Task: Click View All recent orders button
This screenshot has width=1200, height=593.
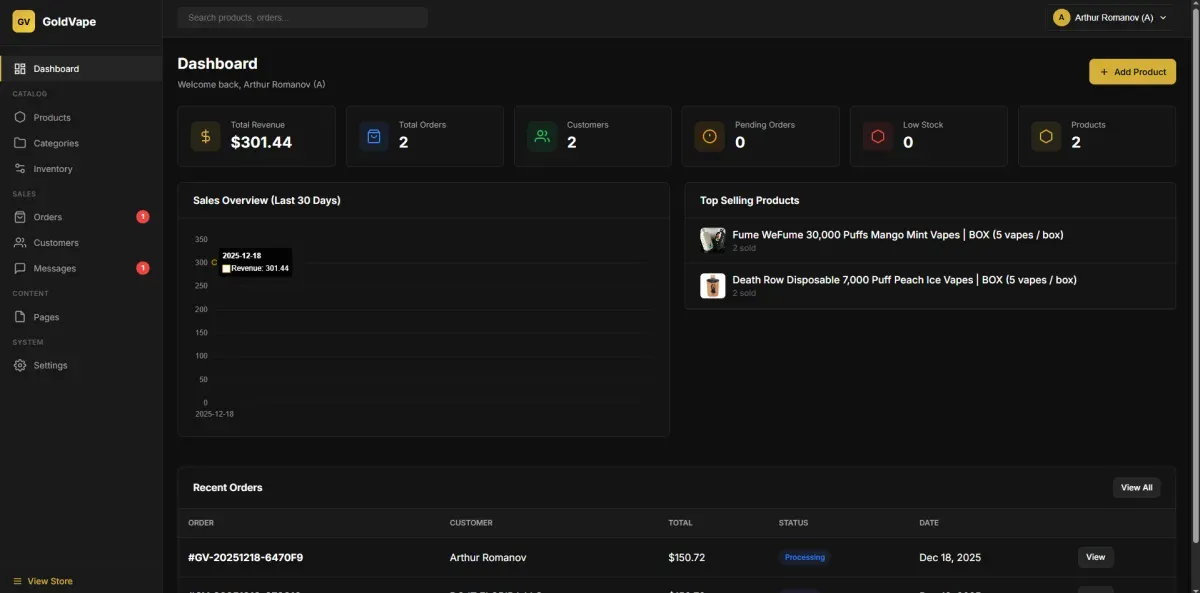Action: click(x=1136, y=488)
